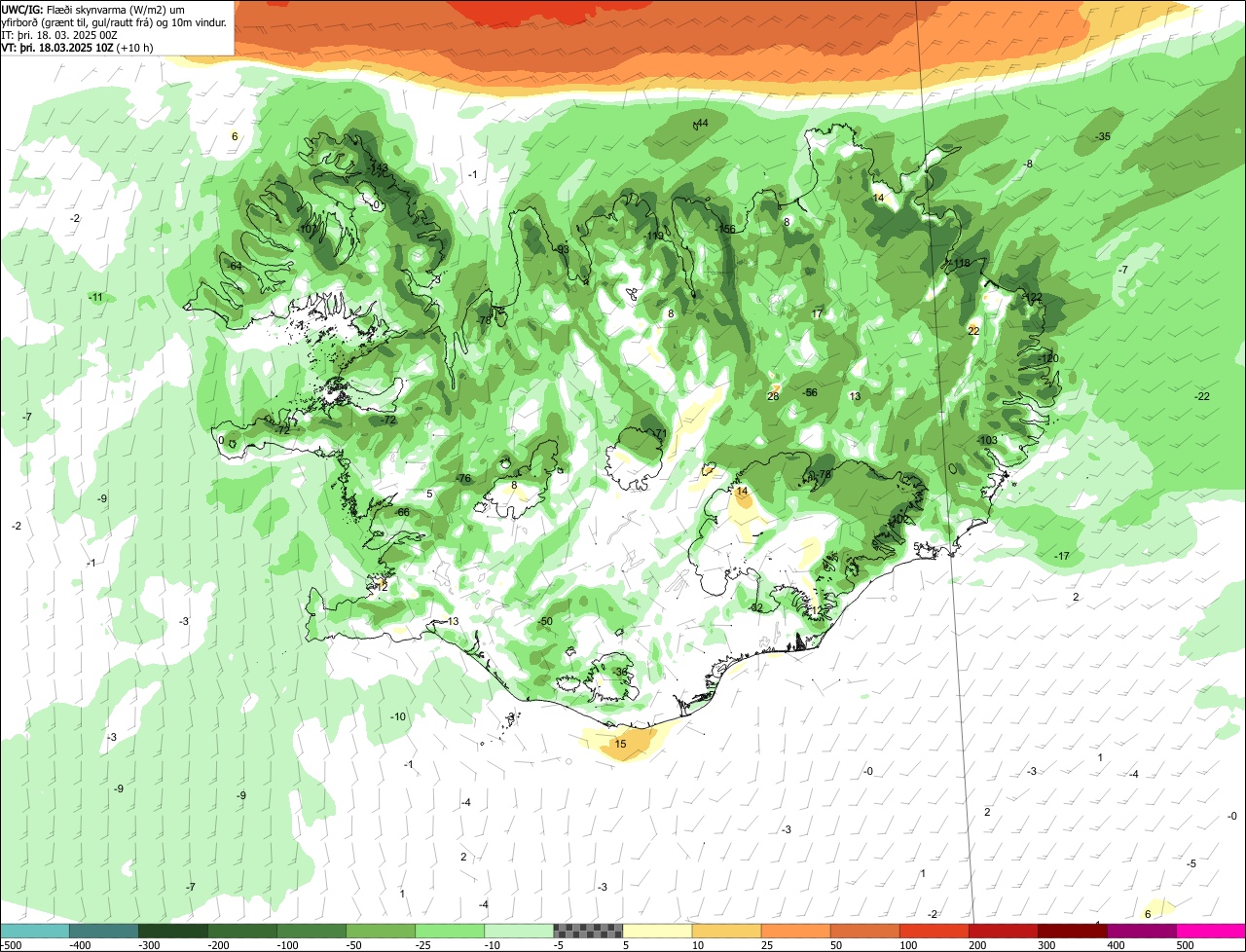Viewport: 1246px width, 952px height.
Task: Click the legend swatch between -25 and -10
Action: [x=450, y=931]
